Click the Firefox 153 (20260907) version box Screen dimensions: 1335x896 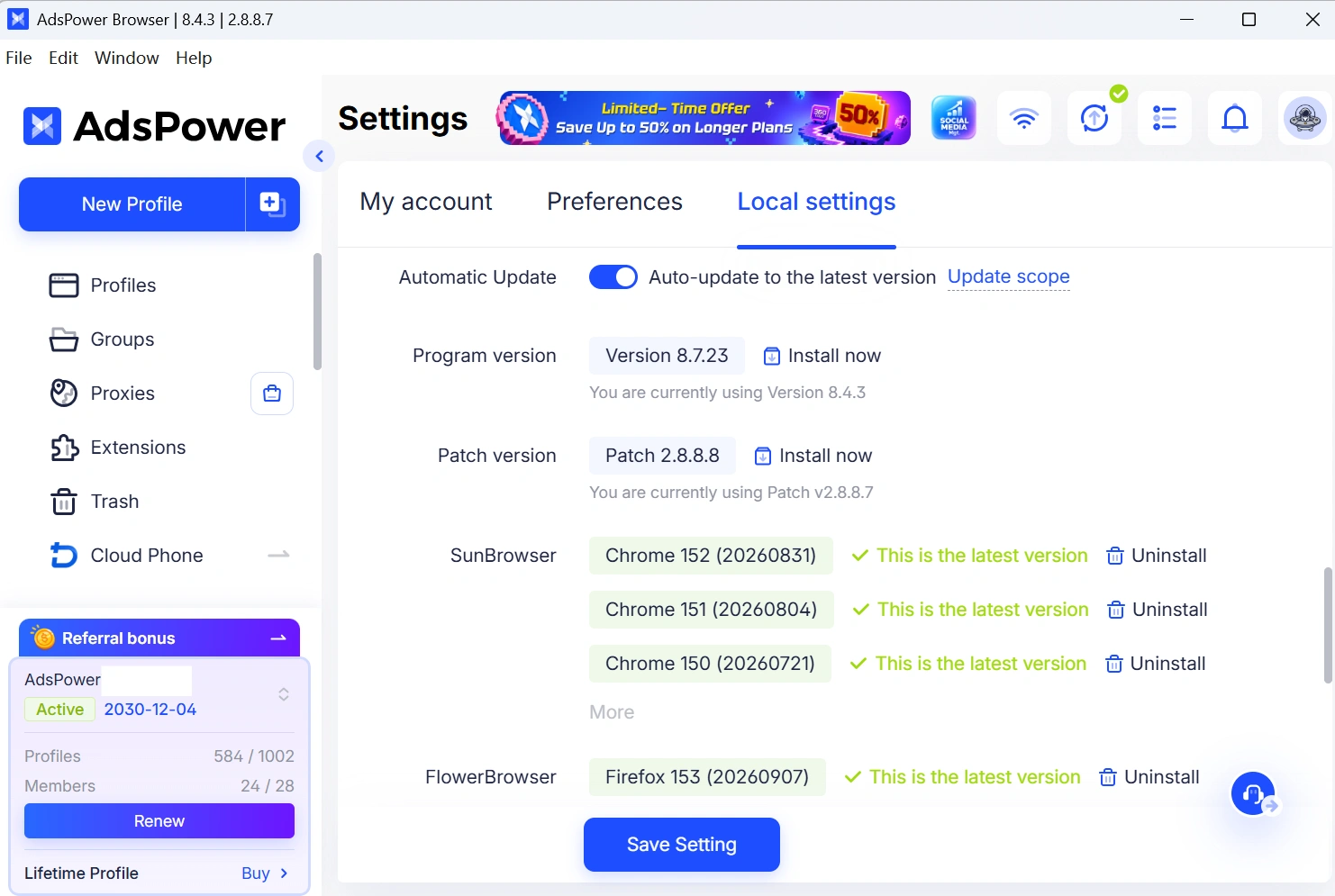point(707,777)
